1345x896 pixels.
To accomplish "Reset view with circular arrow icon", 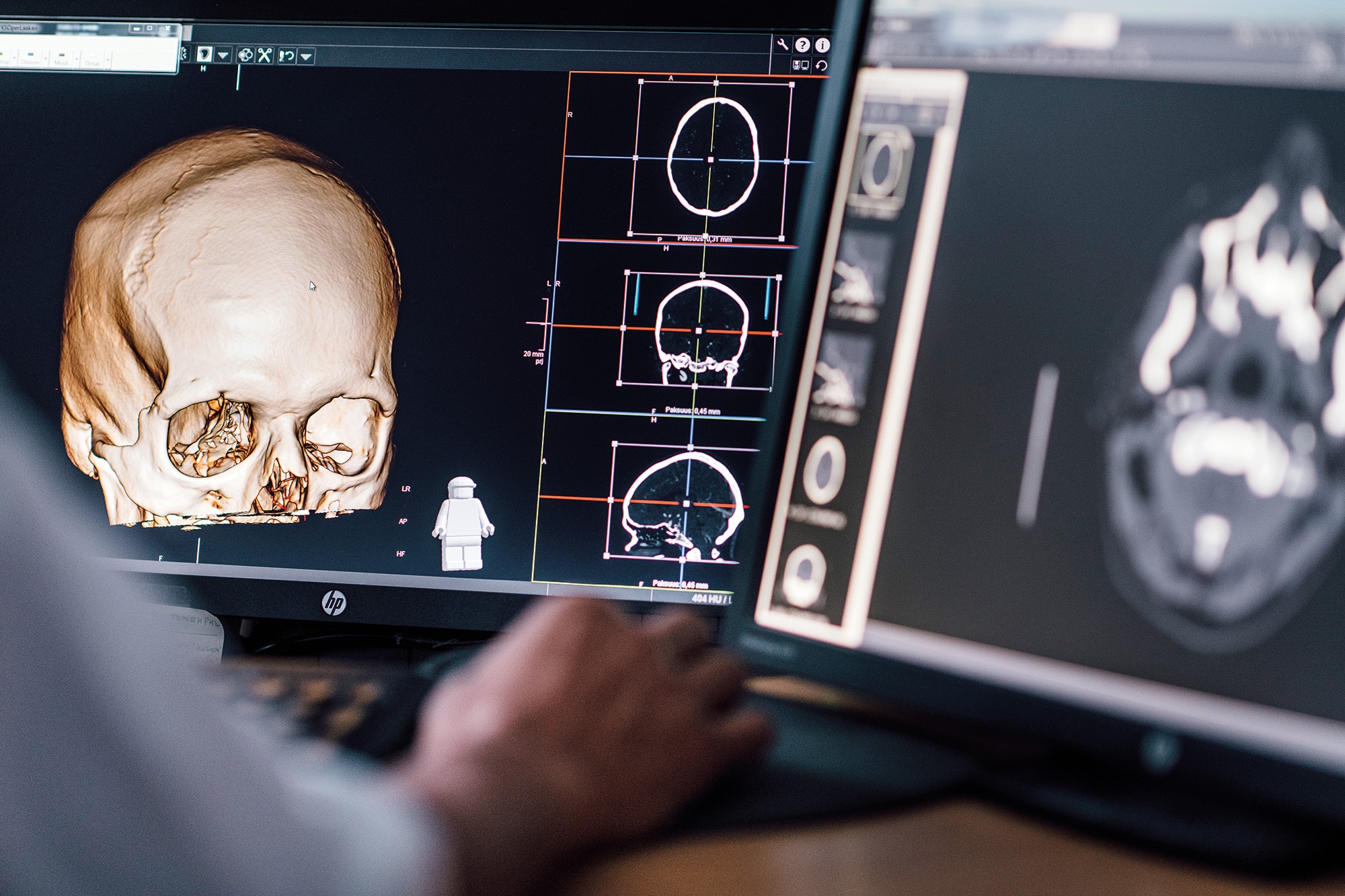I will [x=821, y=65].
